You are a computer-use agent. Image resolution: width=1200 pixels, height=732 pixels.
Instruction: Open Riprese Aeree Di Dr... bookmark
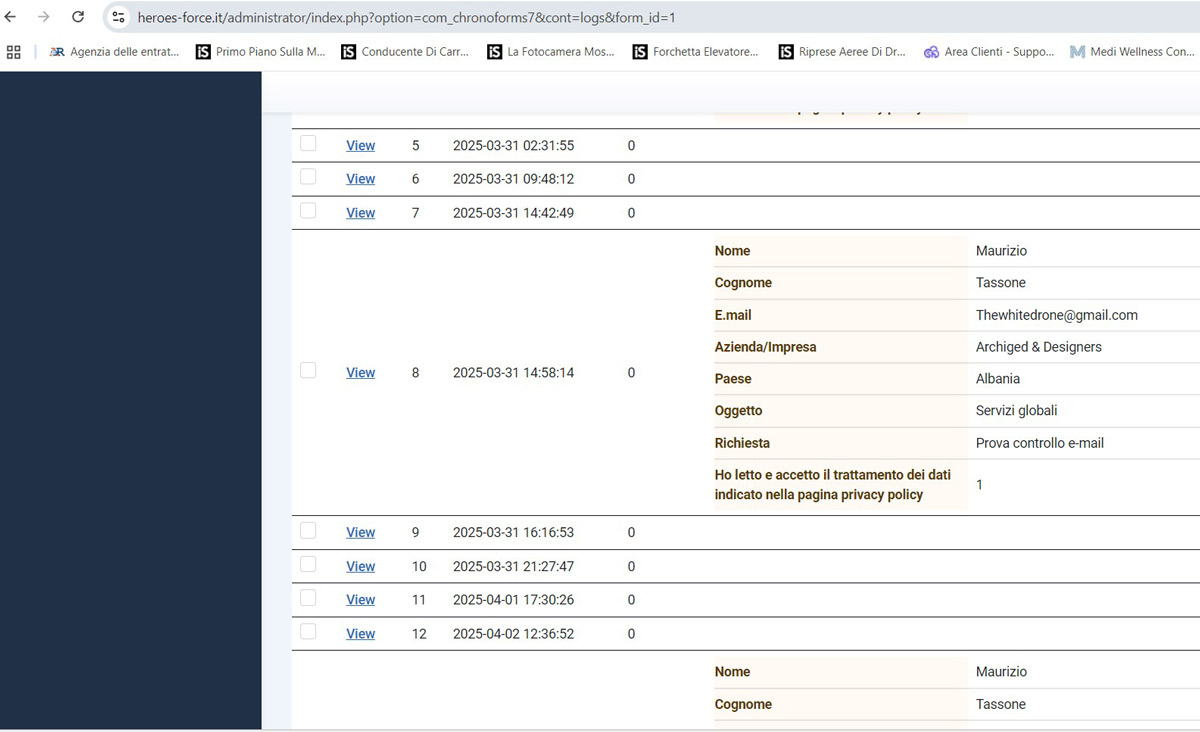pyautogui.click(x=842, y=52)
